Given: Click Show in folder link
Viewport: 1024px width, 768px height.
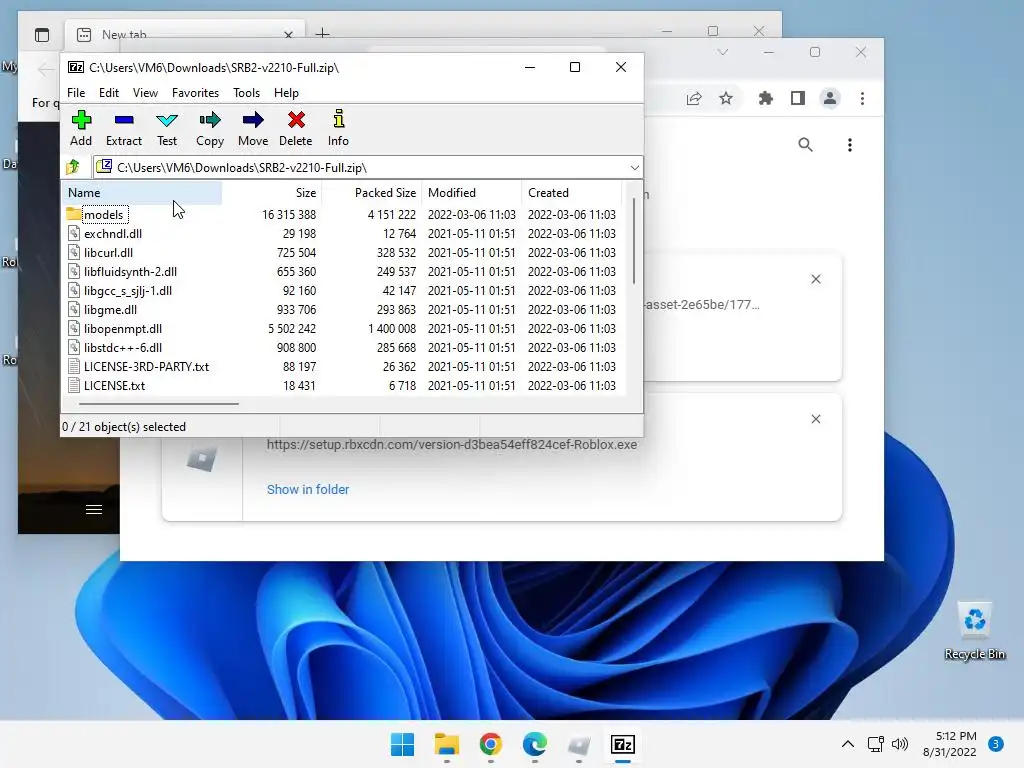Looking at the screenshot, I should (308, 489).
